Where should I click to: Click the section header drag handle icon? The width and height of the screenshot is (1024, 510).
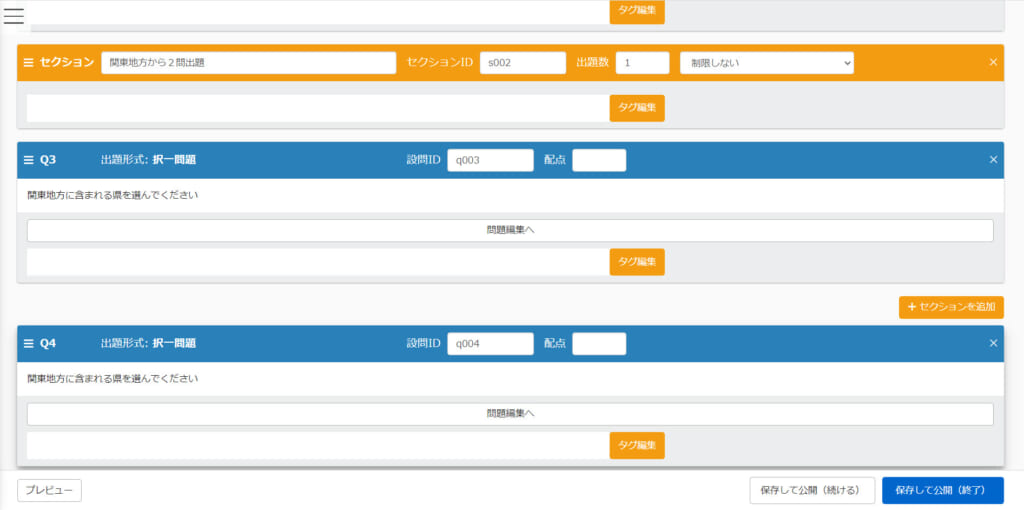tap(28, 63)
